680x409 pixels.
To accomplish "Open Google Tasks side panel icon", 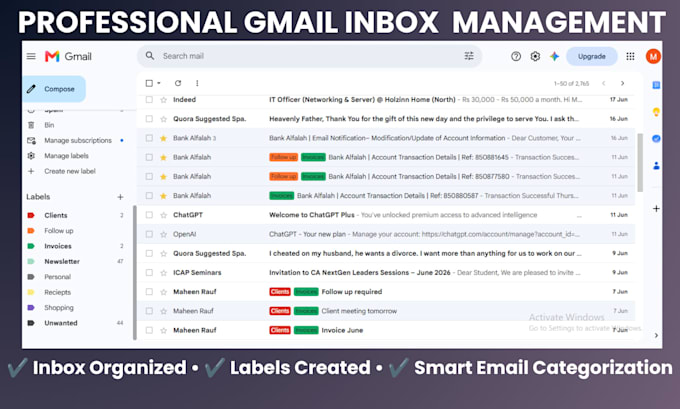I will point(656,139).
